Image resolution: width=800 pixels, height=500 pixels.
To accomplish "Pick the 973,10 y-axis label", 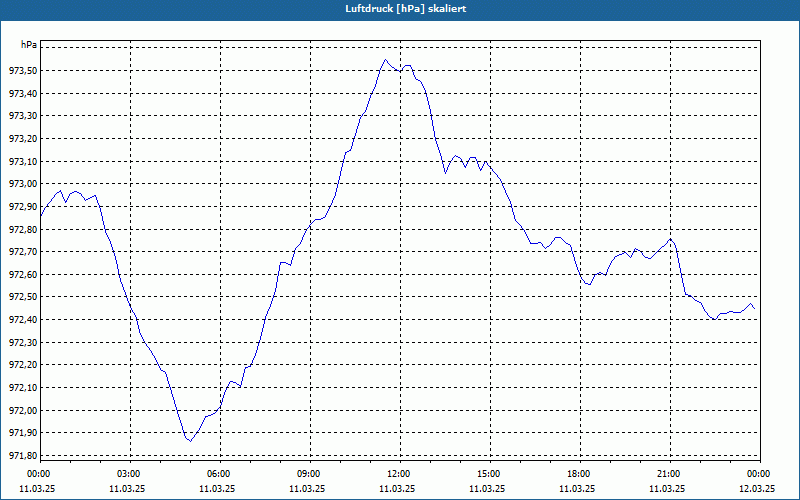I will coord(23,161).
